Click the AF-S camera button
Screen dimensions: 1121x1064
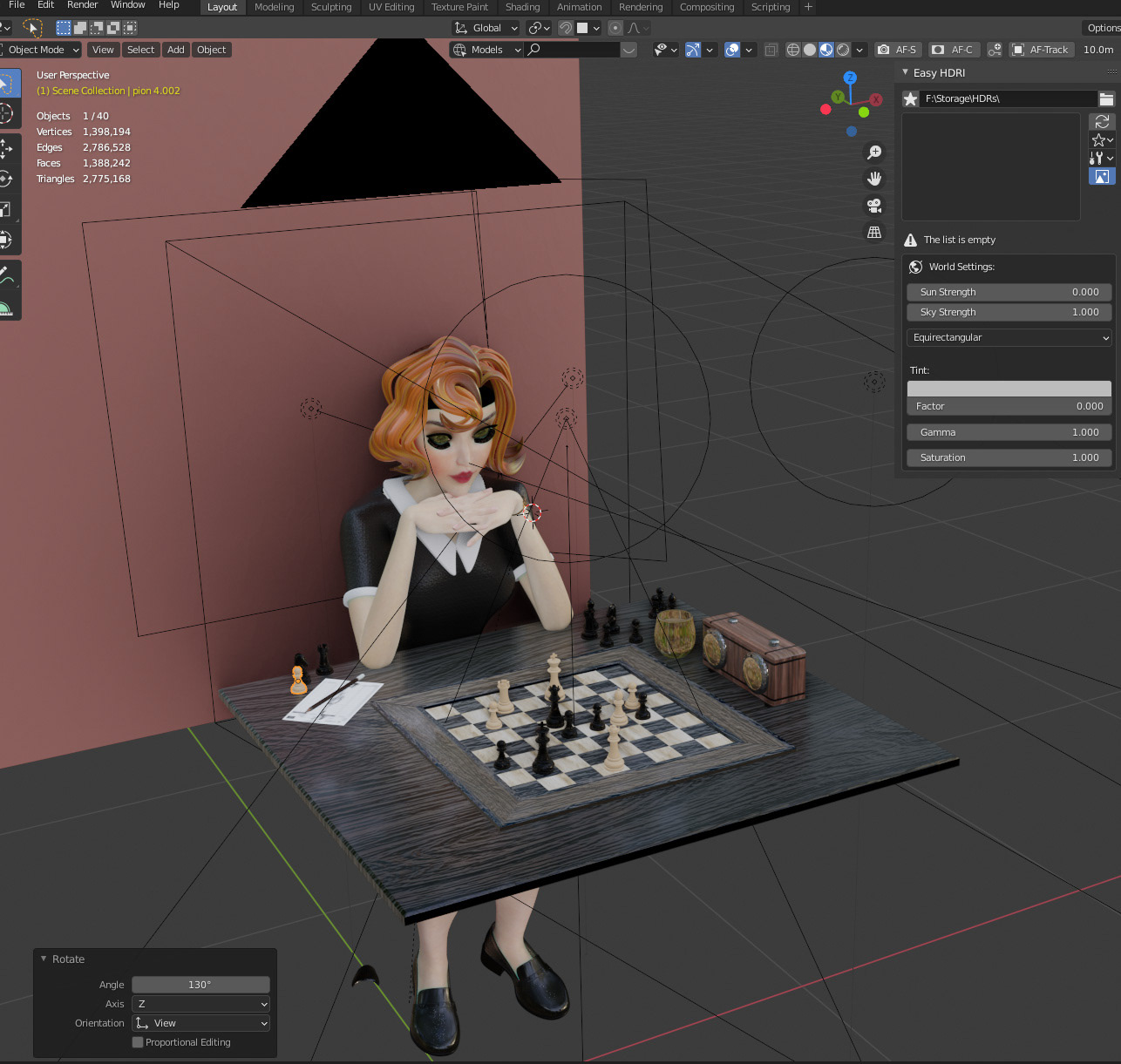pyautogui.click(x=897, y=50)
